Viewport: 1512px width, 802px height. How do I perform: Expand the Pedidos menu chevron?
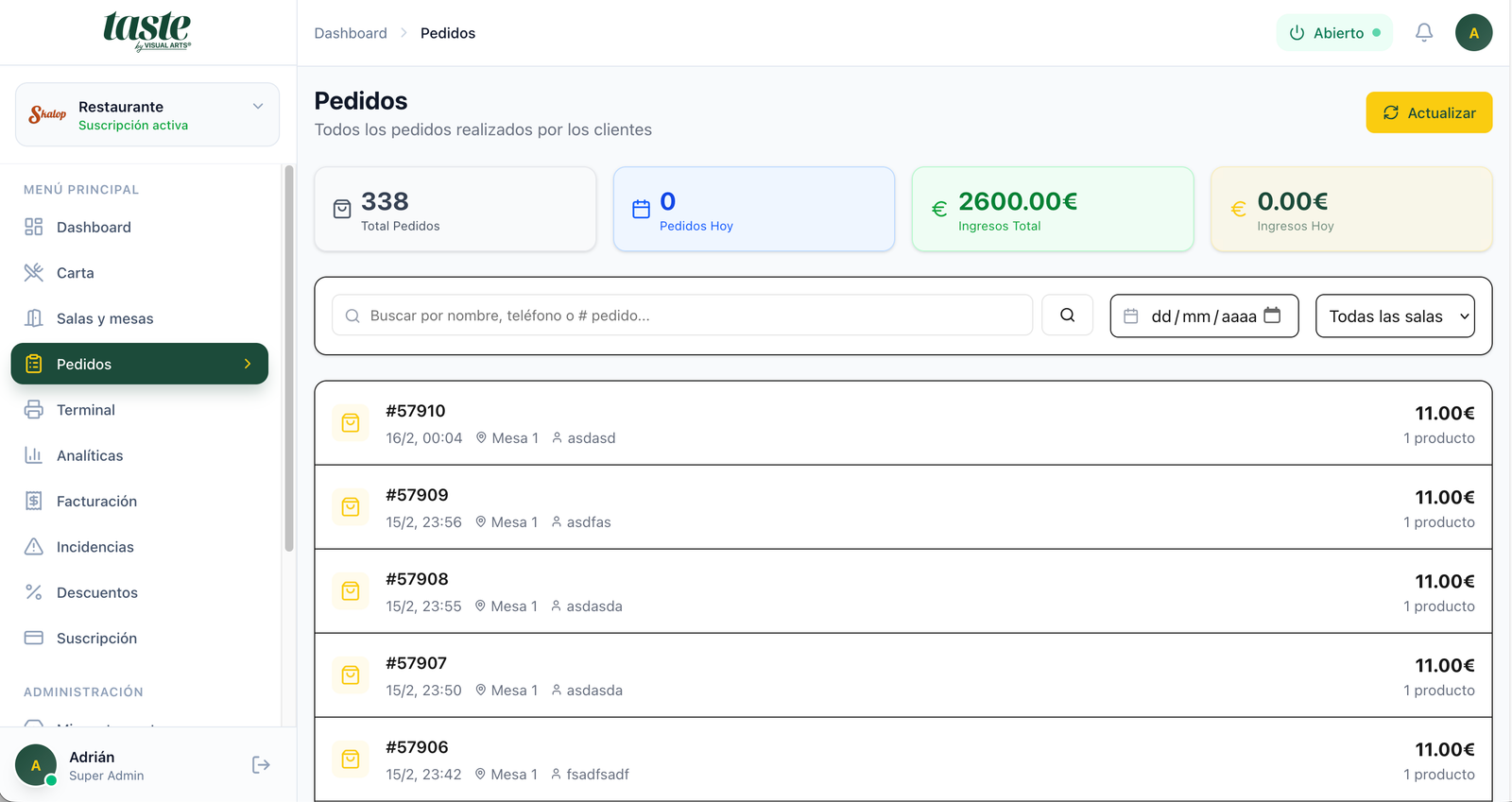pyautogui.click(x=248, y=365)
